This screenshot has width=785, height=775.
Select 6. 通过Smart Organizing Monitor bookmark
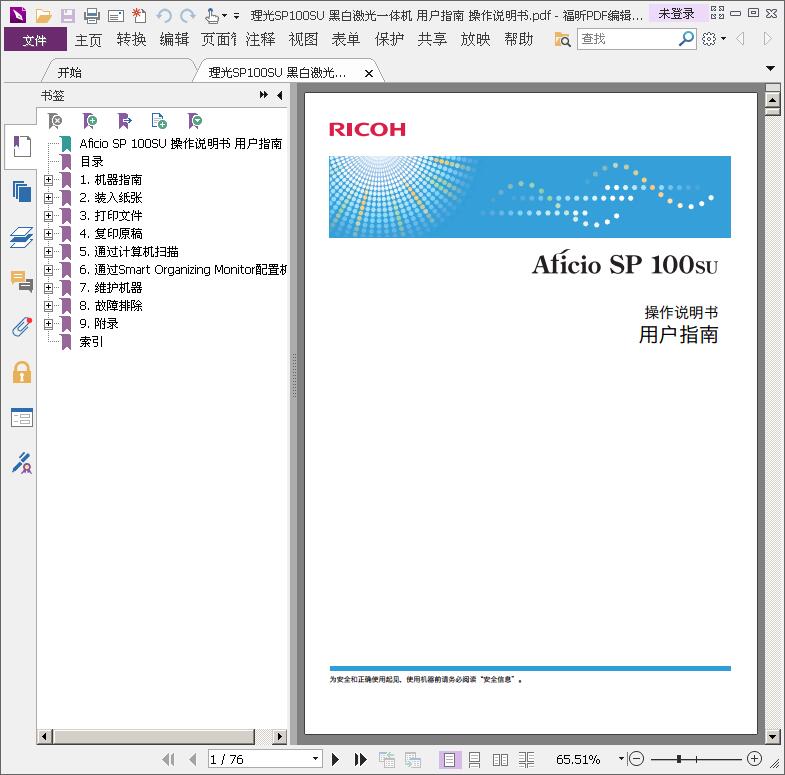tap(183, 270)
